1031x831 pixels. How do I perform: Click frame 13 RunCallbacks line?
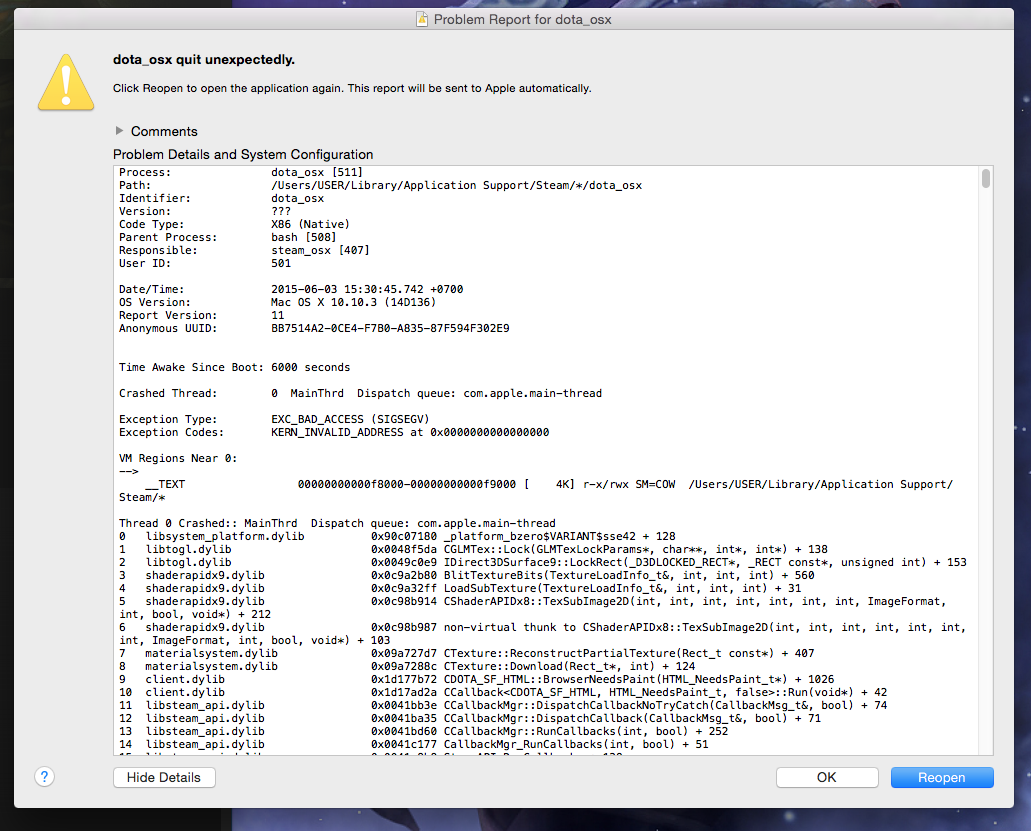pos(423,731)
